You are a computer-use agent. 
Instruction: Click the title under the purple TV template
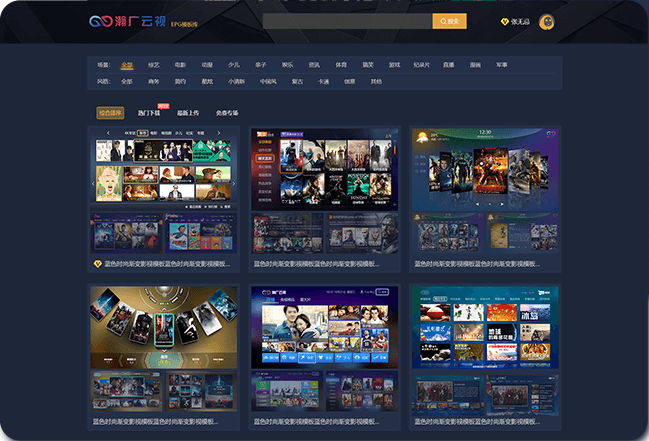(316, 422)
